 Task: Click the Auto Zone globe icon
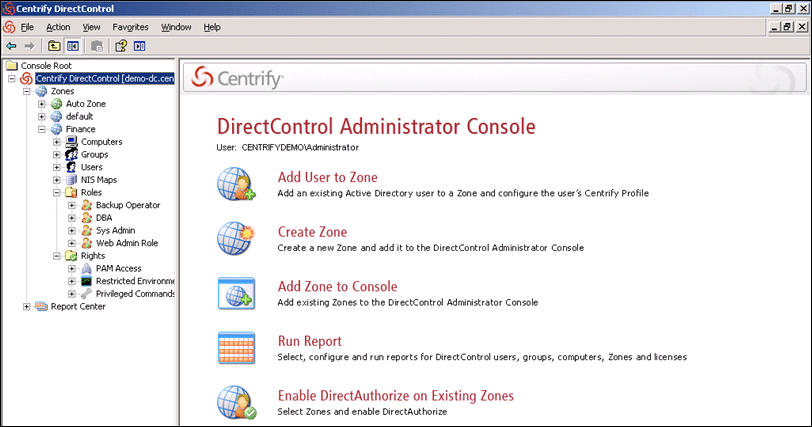(x=56, y=104)
